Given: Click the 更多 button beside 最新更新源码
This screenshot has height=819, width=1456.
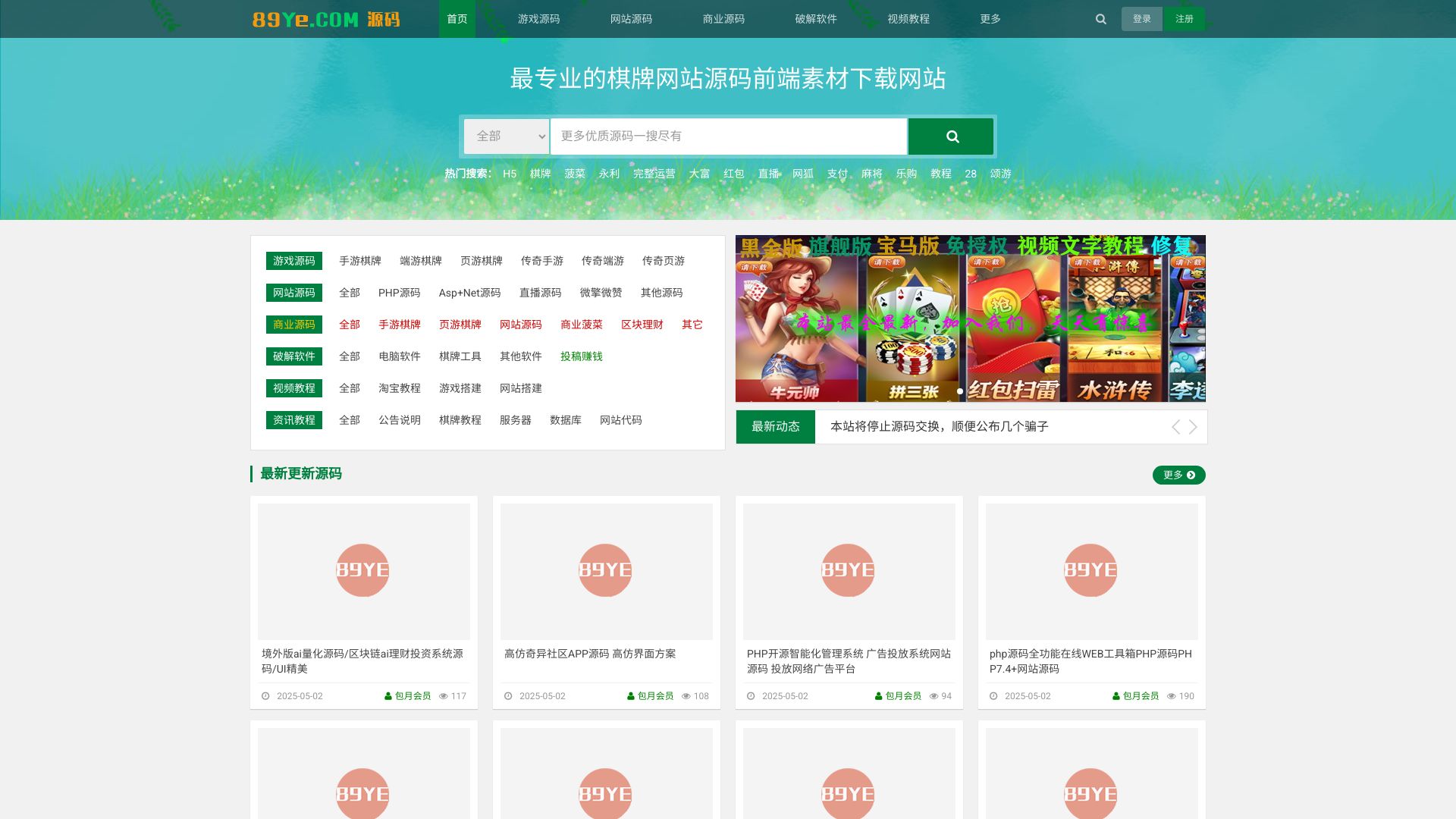Looking at the screenshot, I should coord(1179,475).
